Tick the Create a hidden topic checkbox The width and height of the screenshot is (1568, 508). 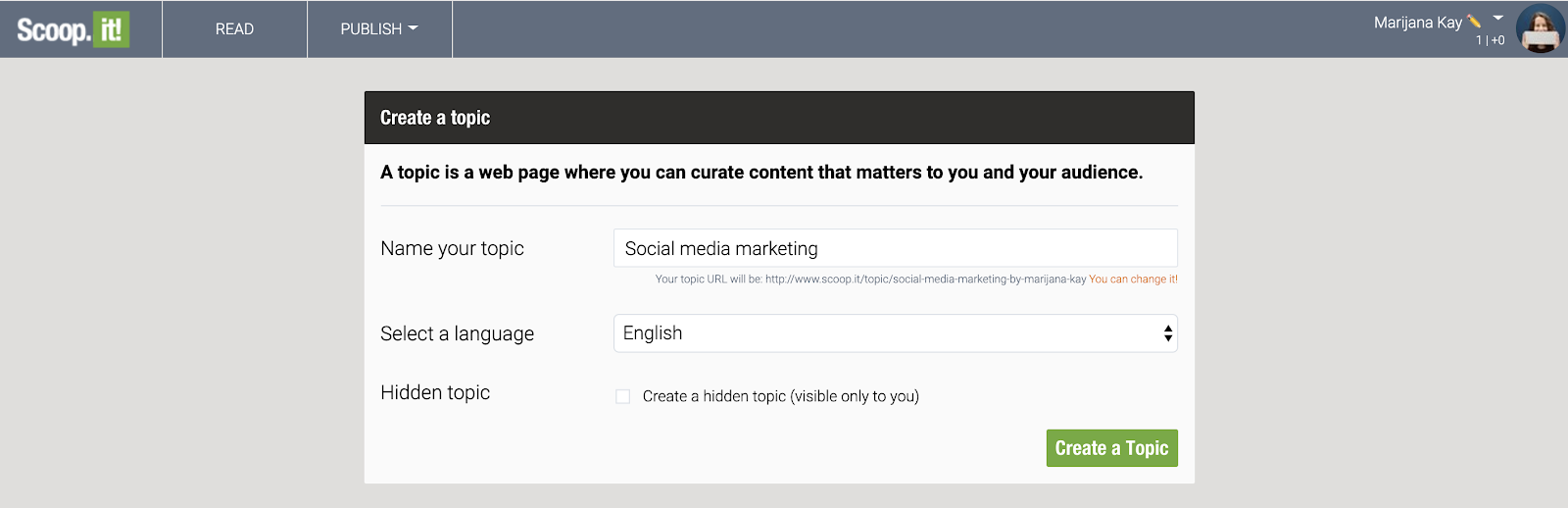(622, 396)
